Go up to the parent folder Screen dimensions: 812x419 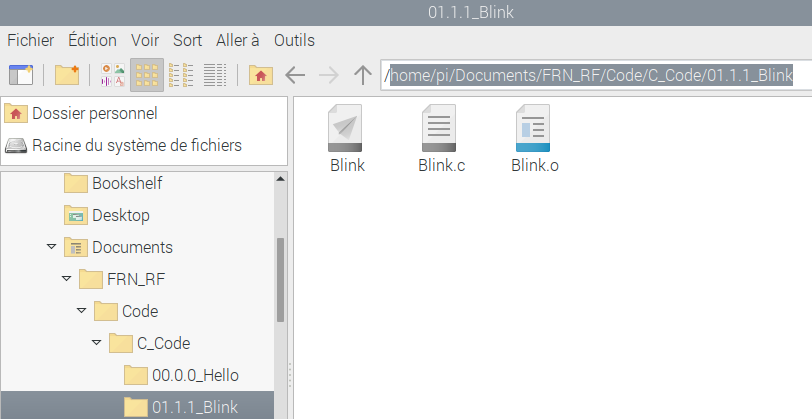click(363, 75)
